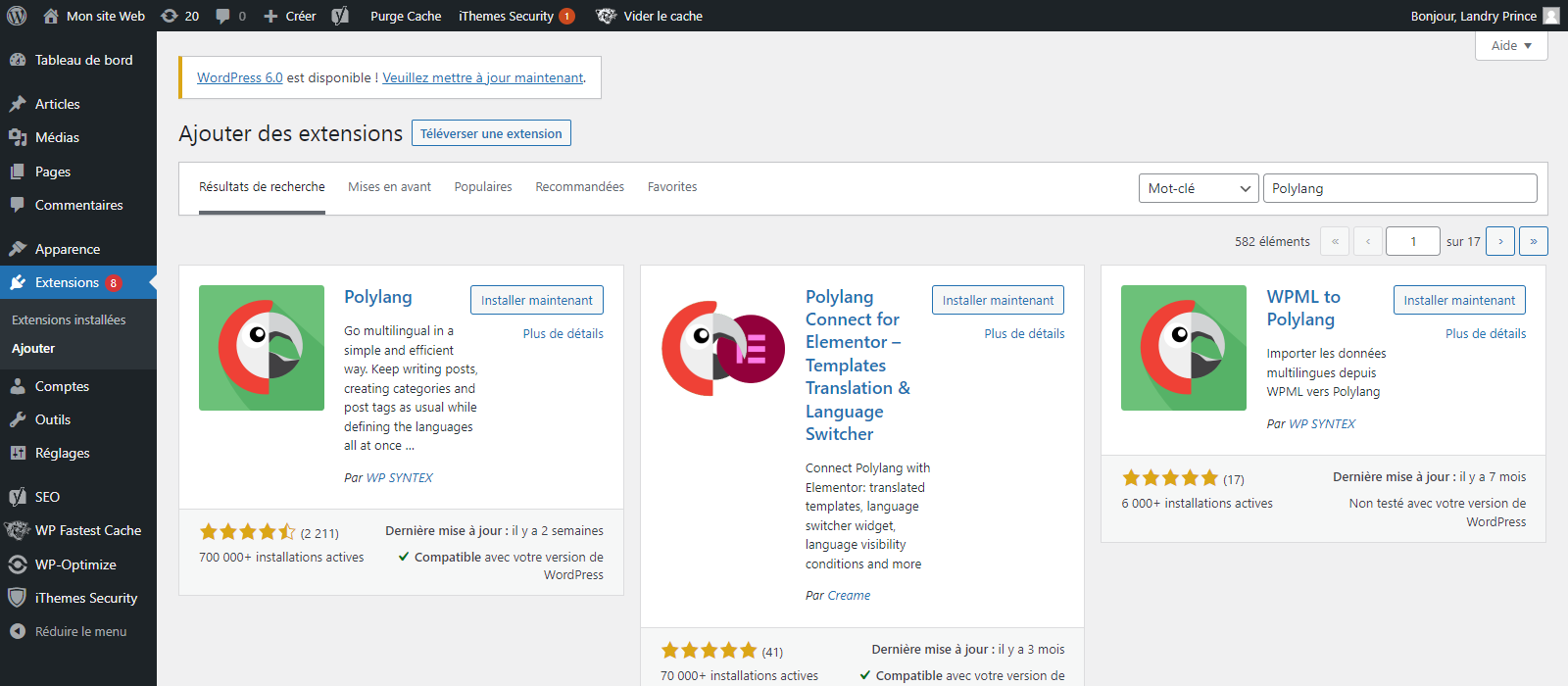Install Polylang Connect for Elementor now
1568x686 pixels.
[x=998, y=300]
